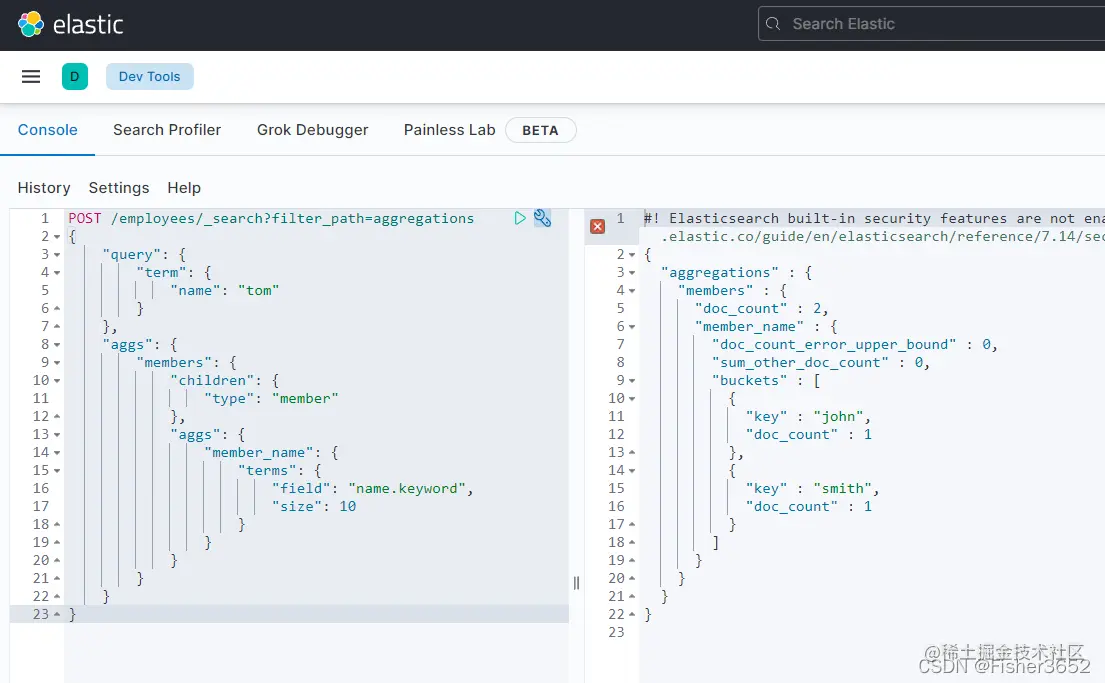Click the "key" : "john" output line
The height and width of the screenshot is (683, 1105).
[x=808, y=417]
